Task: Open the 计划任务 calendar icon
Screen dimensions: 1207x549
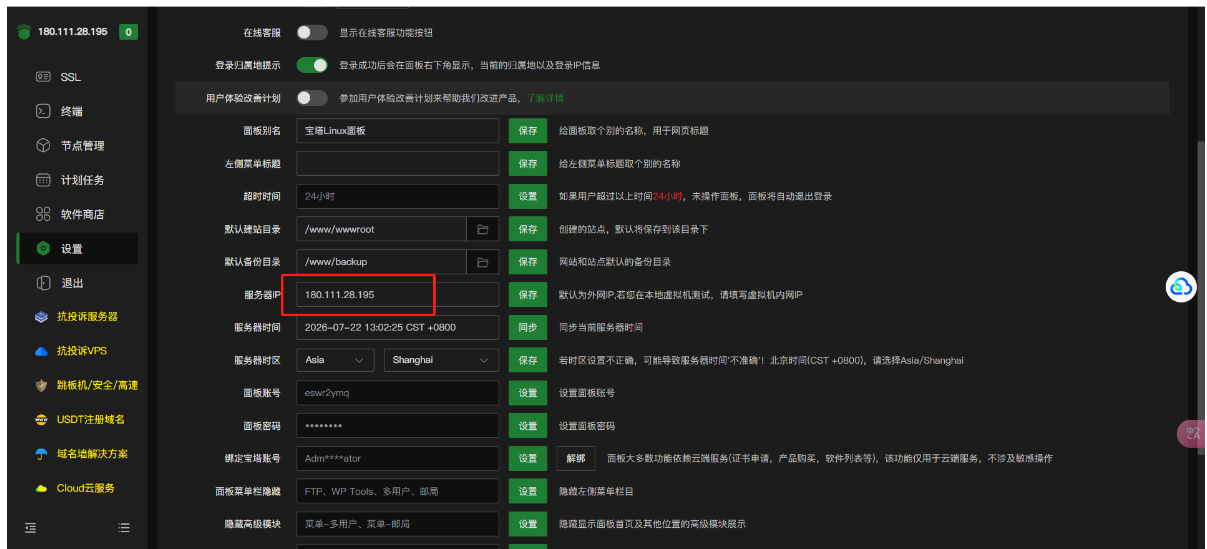Action: (x=43, y=180)
